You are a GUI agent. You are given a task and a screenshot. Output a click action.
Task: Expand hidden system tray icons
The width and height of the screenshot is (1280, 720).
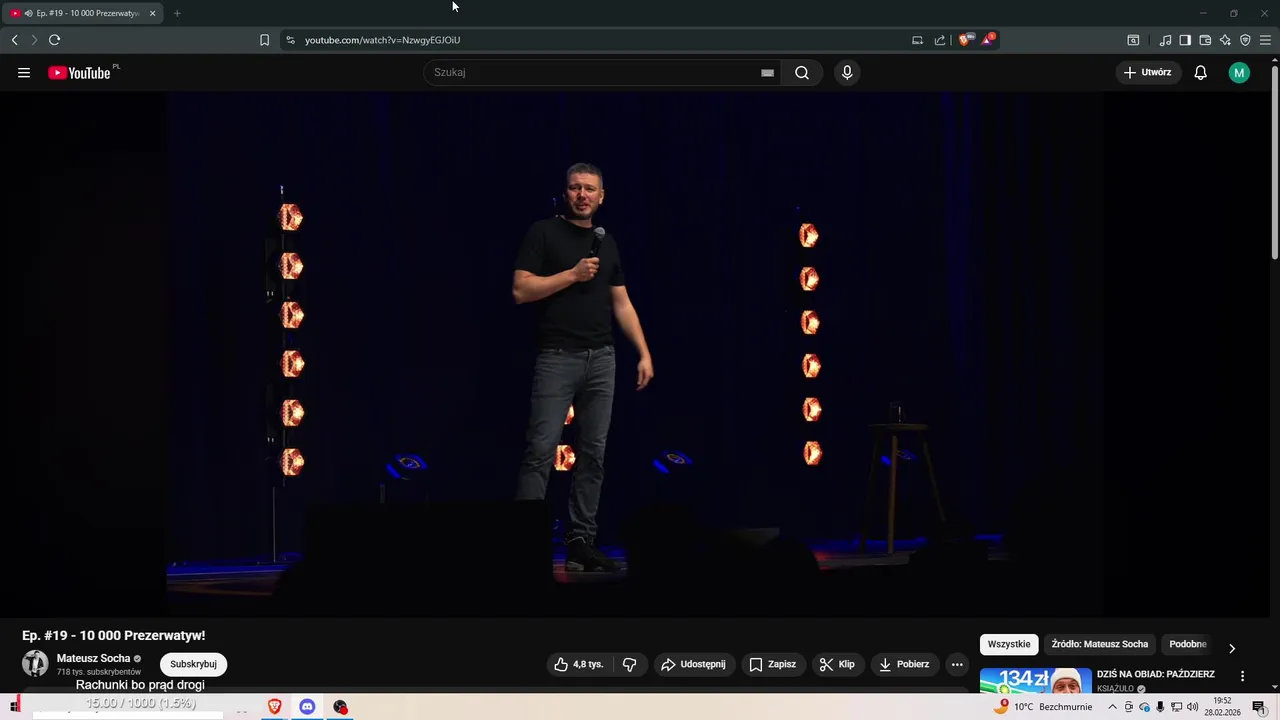coord(1112,707)
